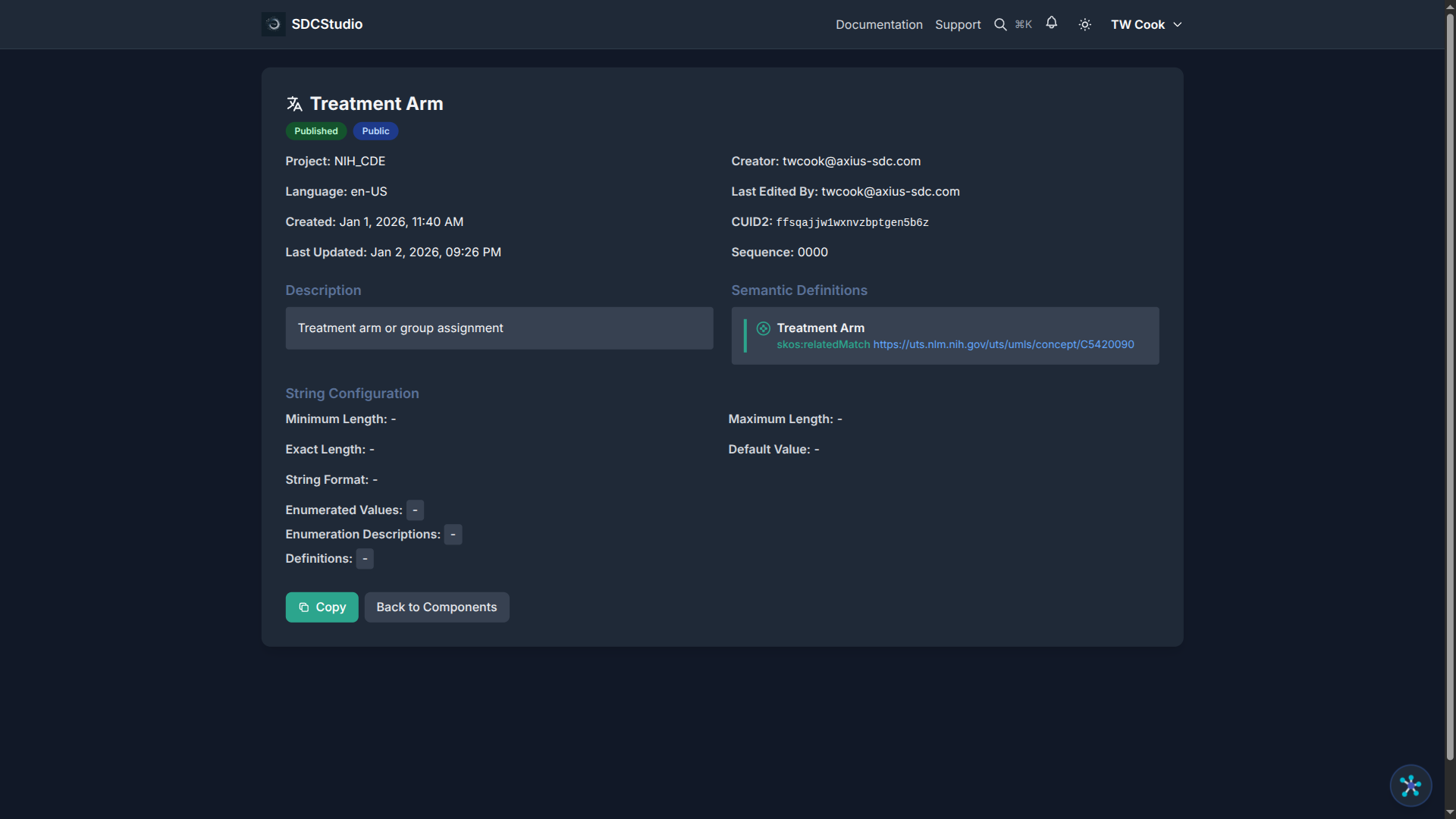Image resolution: width=1456 pixels, height=819 pixels.
Task: Open the UMLS concept C5420090 link
Action: (x=1003, y=344)
